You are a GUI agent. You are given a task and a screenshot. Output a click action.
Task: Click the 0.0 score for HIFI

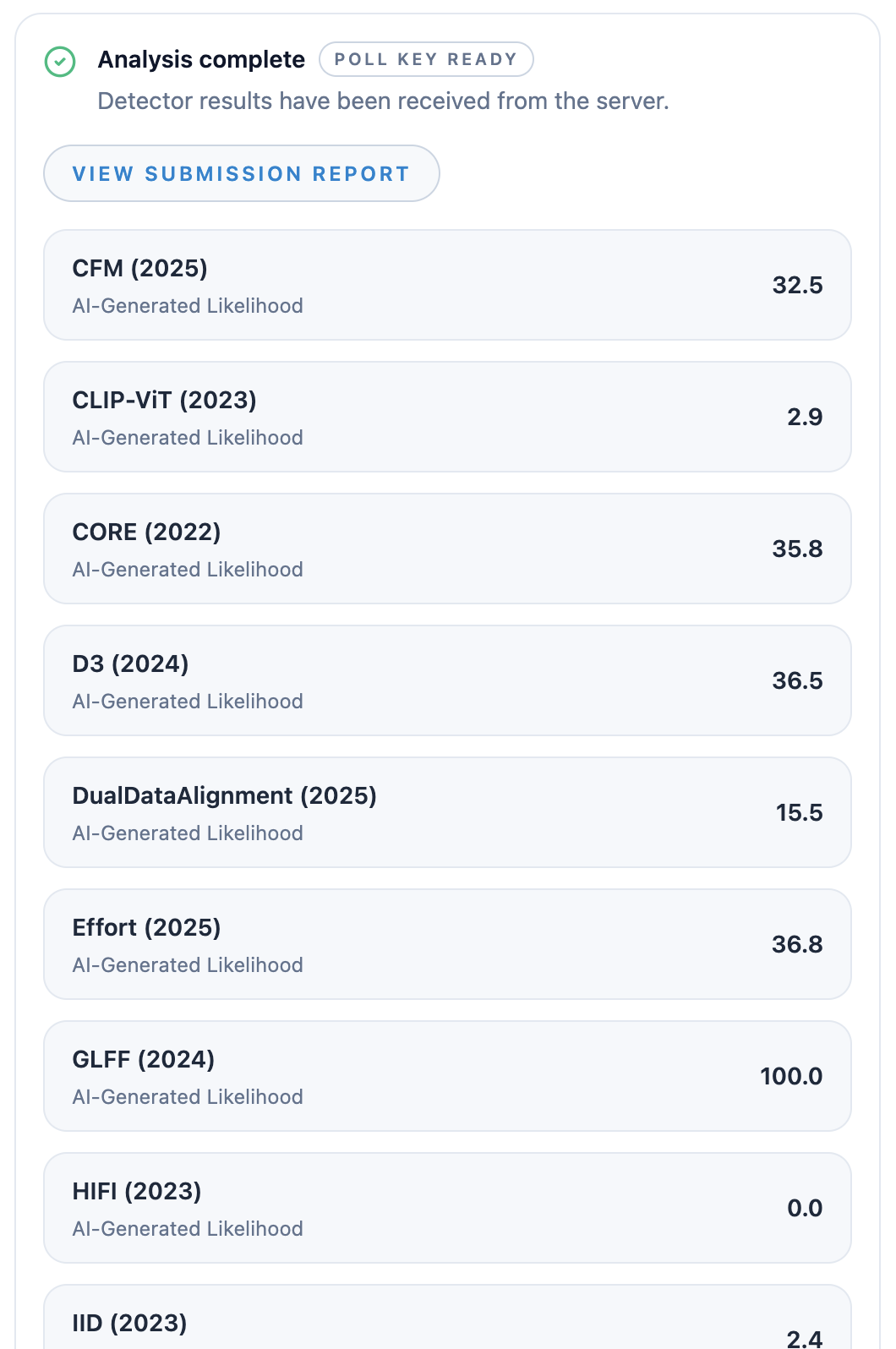tap(805, 1208)
